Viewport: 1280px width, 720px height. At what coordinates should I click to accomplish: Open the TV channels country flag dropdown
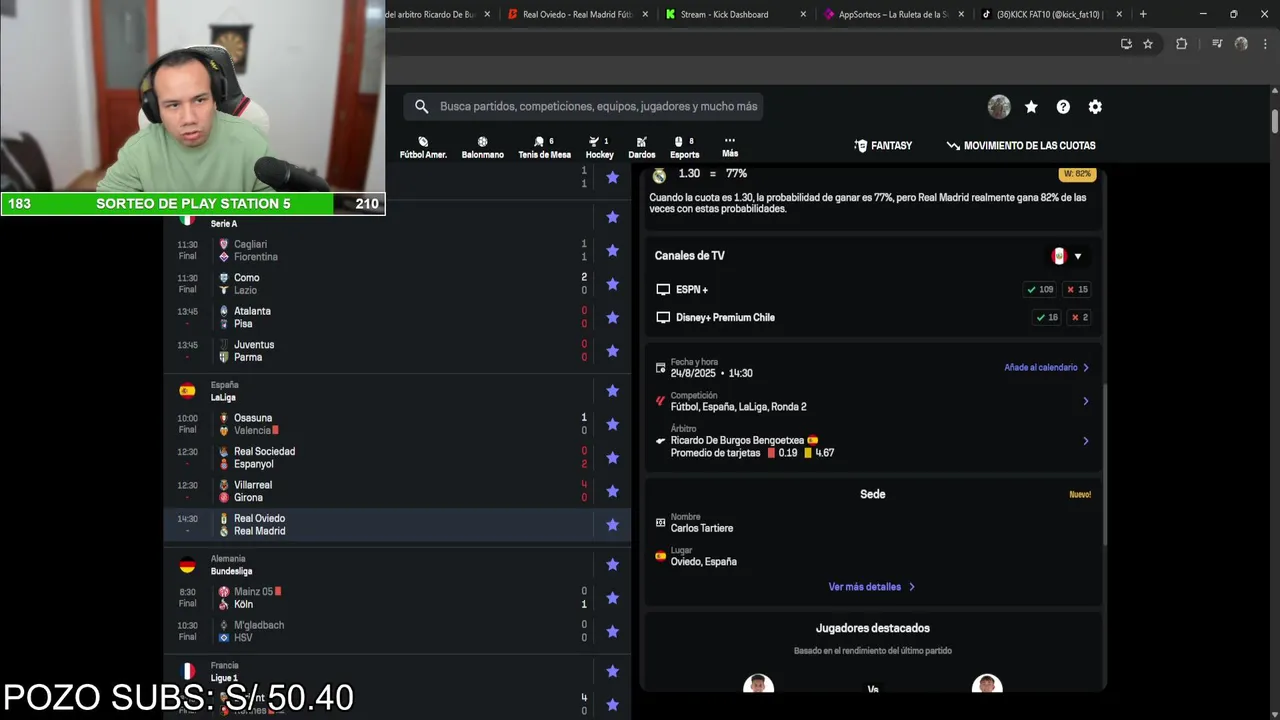pos(1066,256)
